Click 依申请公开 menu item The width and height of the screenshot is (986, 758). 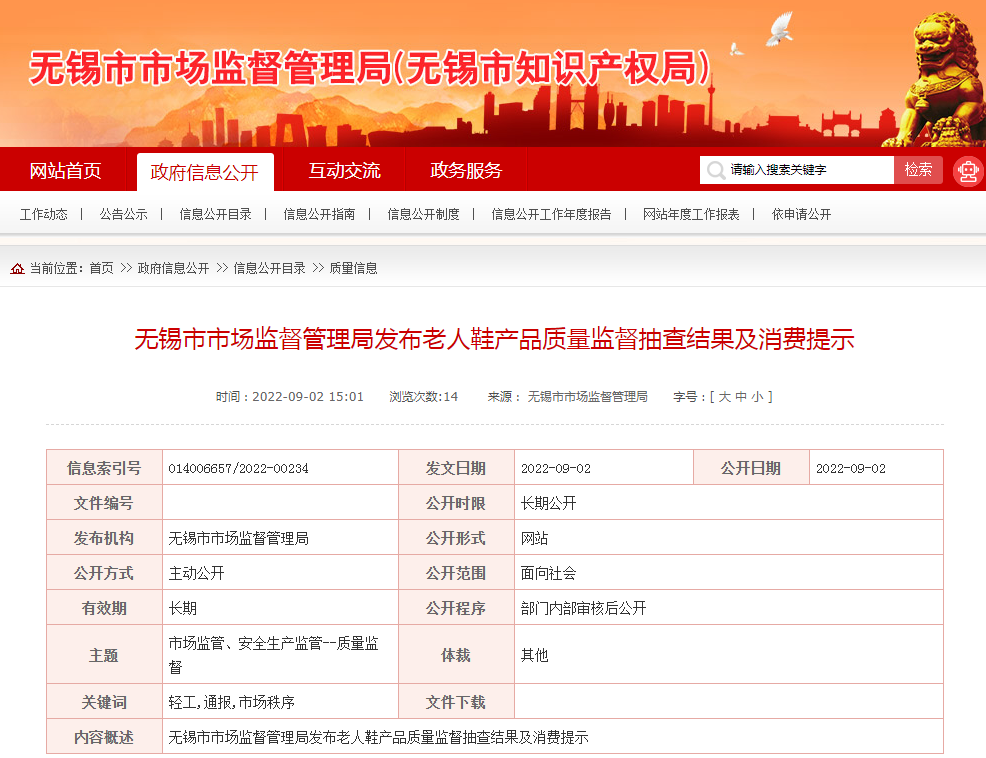tap(801, 214)
